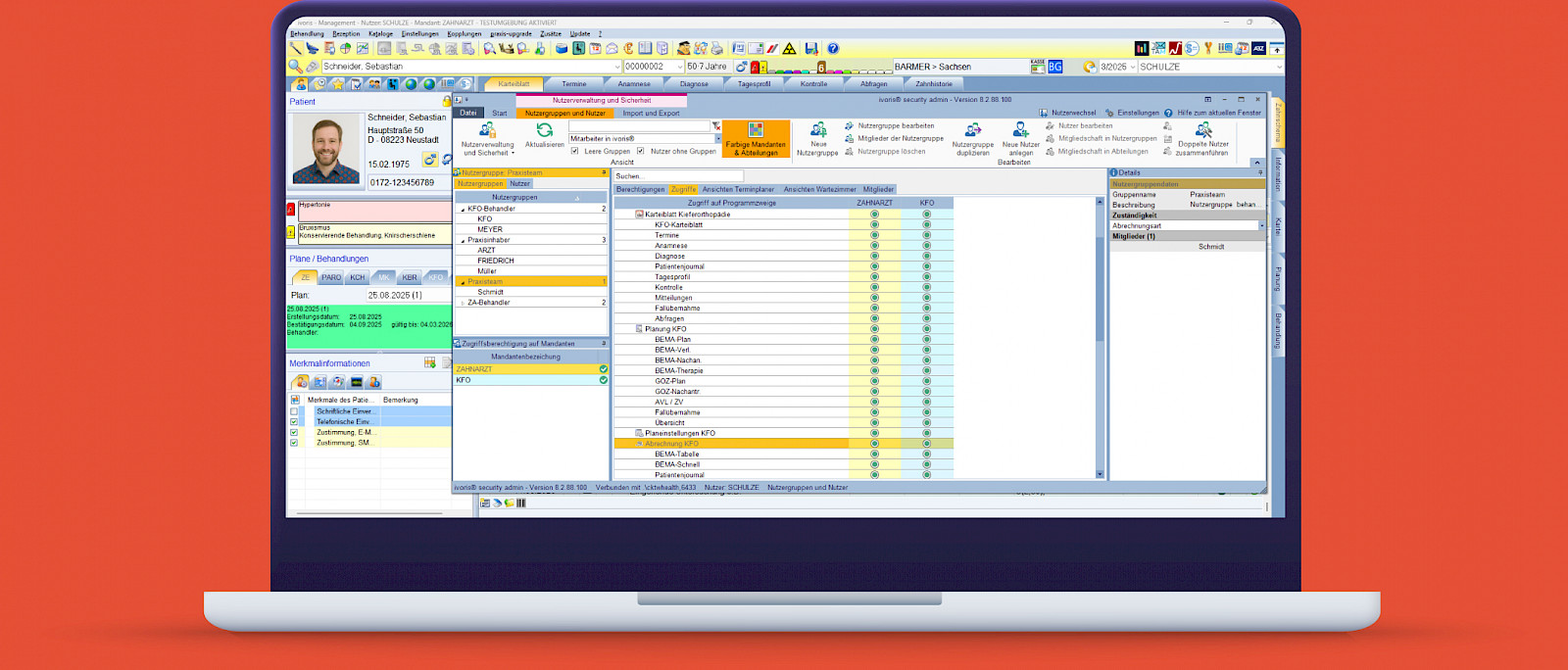Click Nutzergruppe bearbeiten
The width and height of the screenshot is (1568, 670).
point(895,125)
